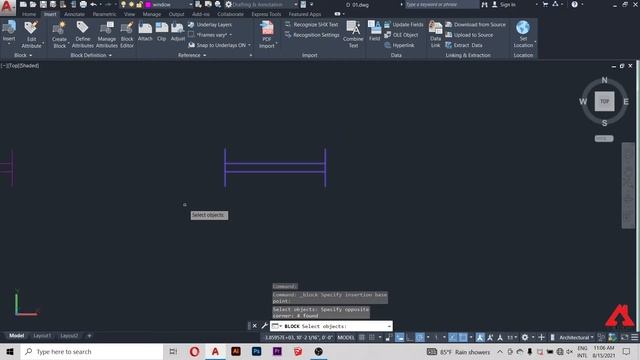Click the keyword search box
The height and width of the screenshot is (360, 640).
click(442, 4)
